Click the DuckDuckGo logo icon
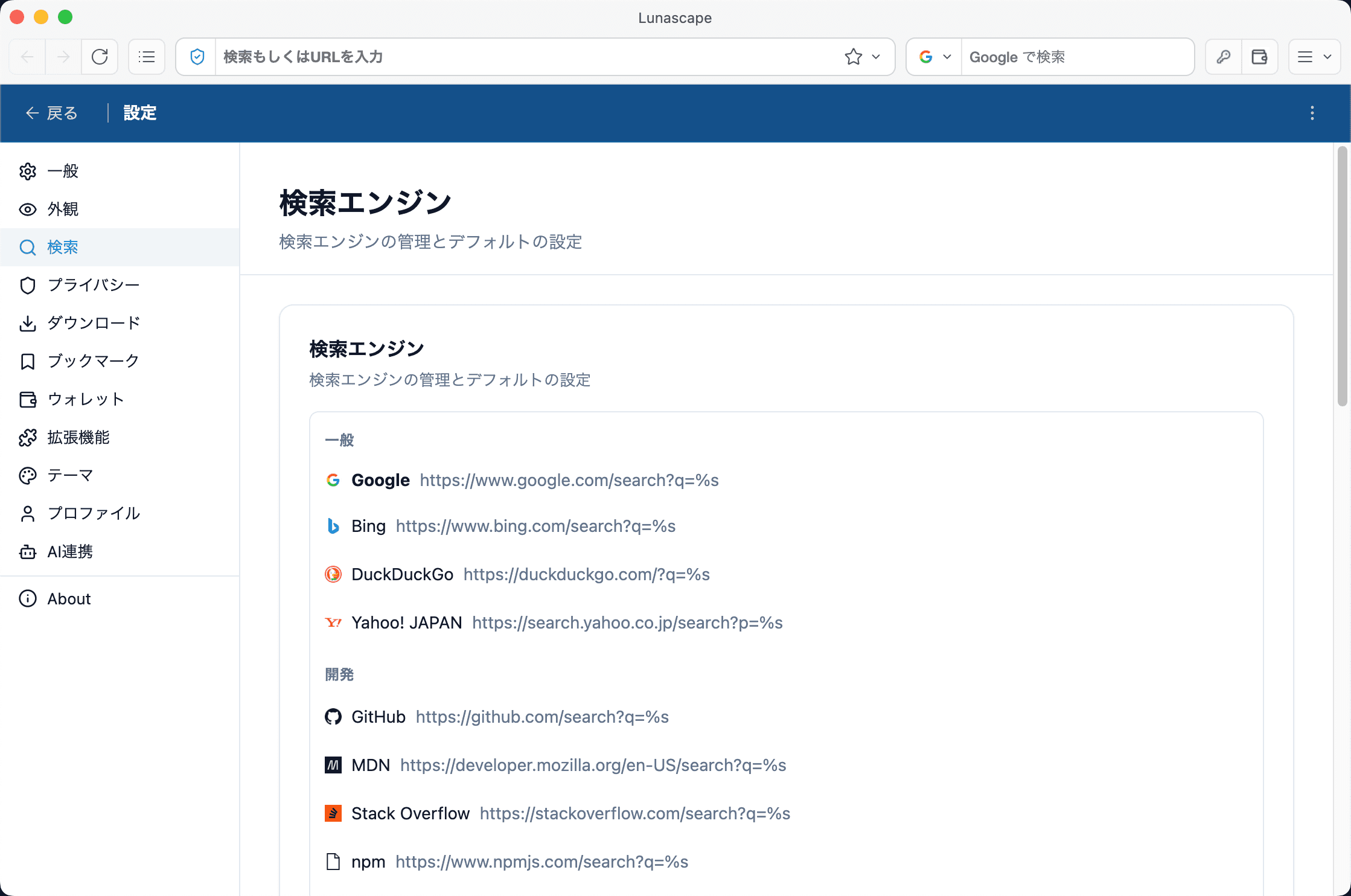Image resolution: width=1351 pixels, height=896 pixels. coord(333,574)
